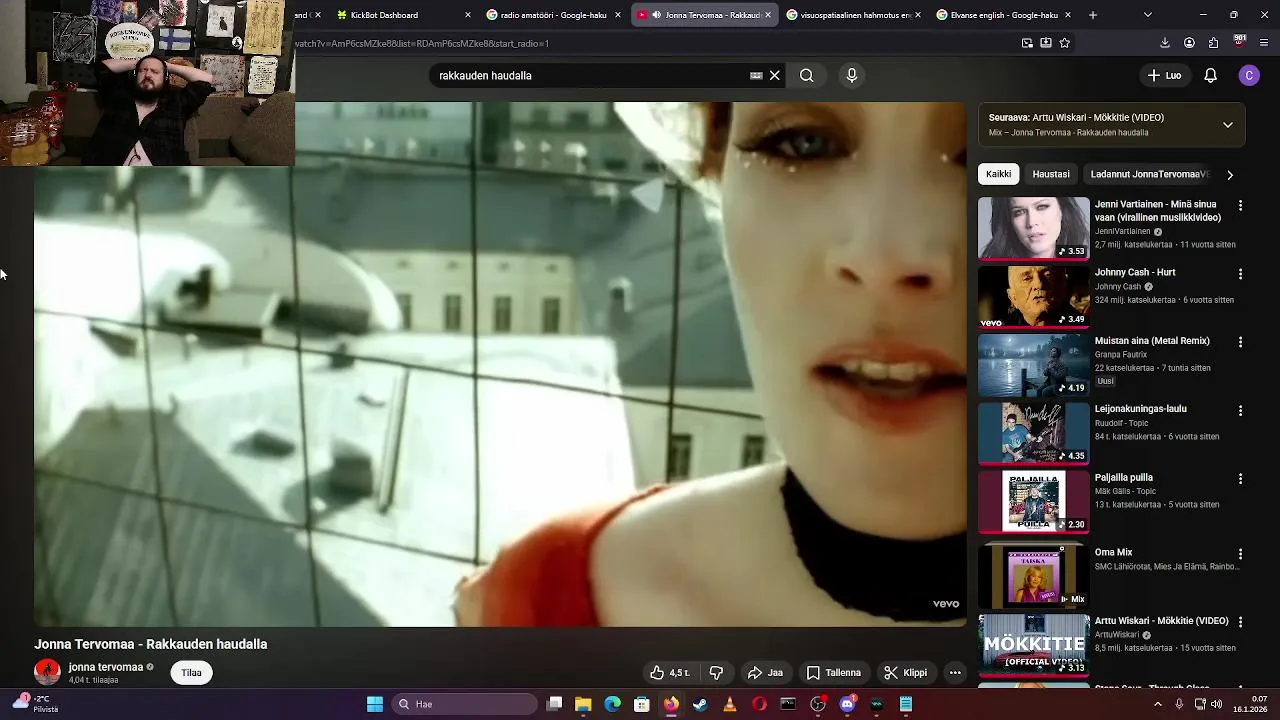Mute tab audio on the Jonna Tervomaa tab

pos(656,15)
